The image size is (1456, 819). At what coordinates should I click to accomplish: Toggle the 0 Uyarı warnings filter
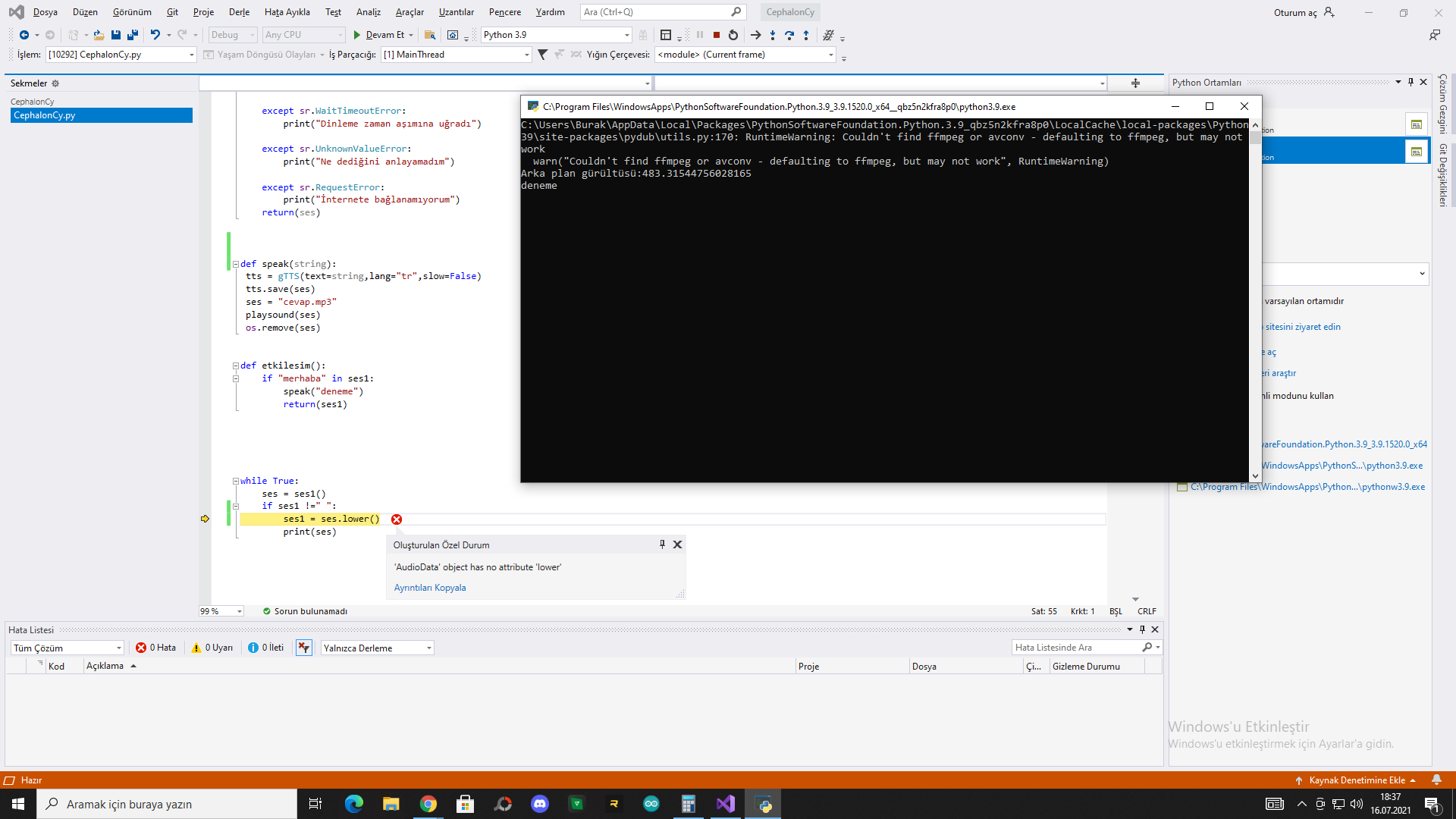point(212,648)
